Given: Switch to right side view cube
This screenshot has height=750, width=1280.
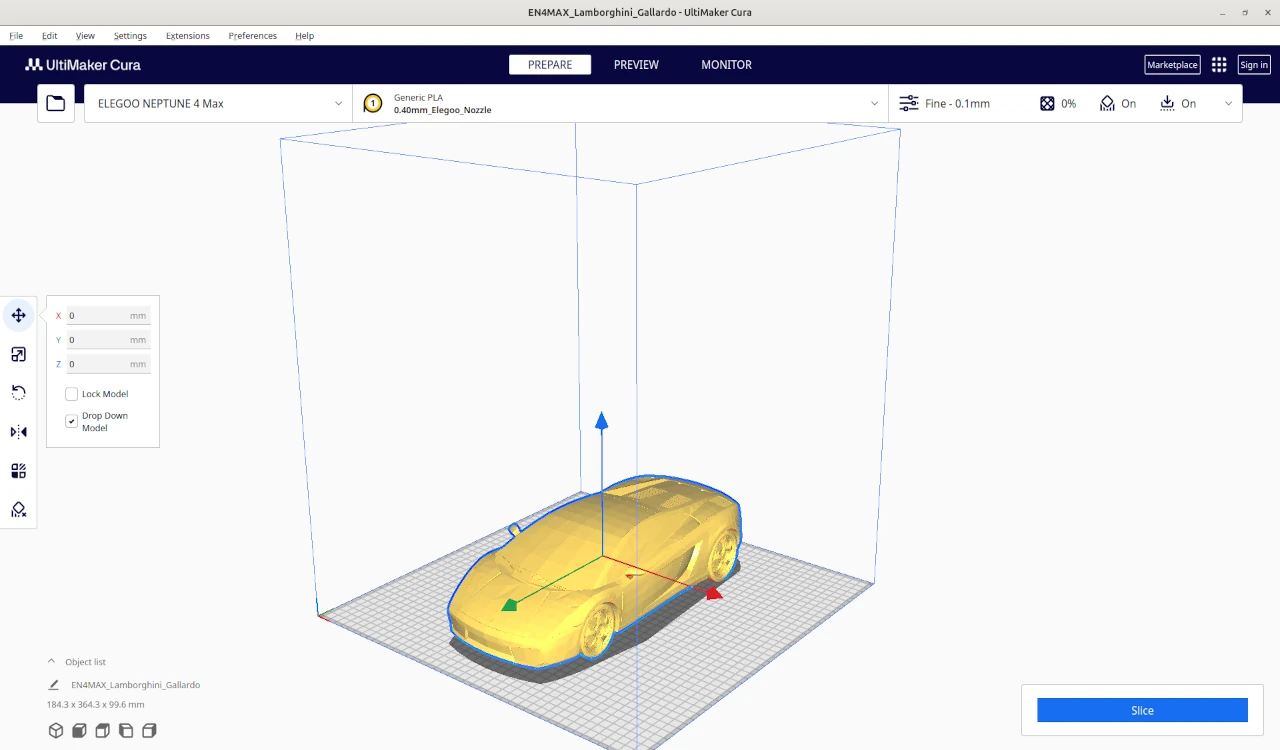Looking at the screenshot, I should coord(149,731).
